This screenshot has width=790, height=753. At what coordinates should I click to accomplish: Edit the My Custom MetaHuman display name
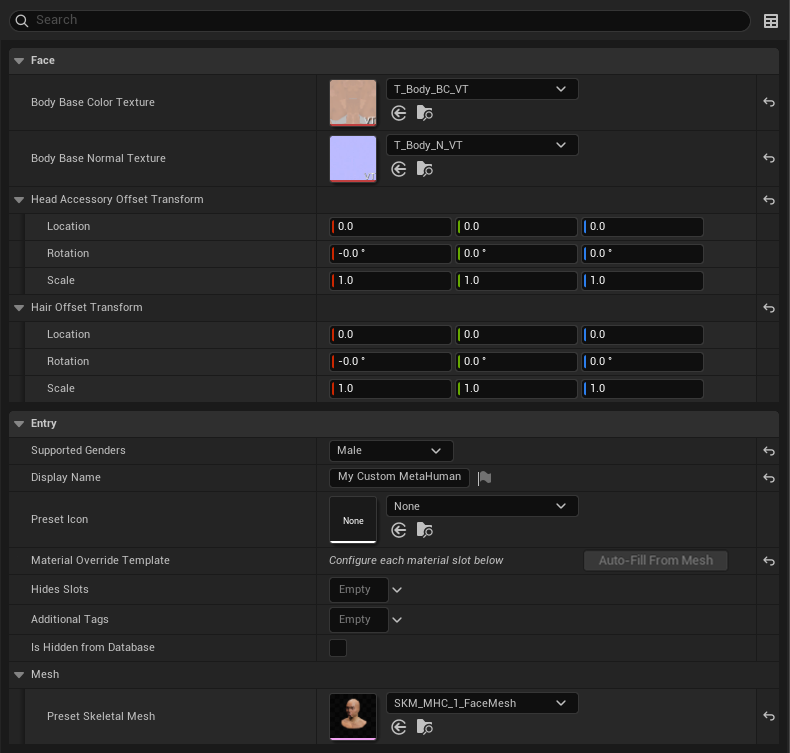pos(399,477)
